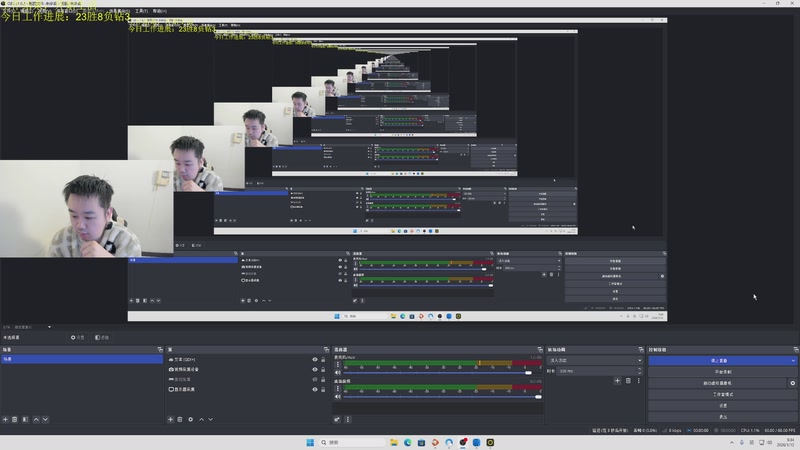This screenshot has width=800, height=450.
Task: Select the large webcam image in the preview
Action: [86, 209]
